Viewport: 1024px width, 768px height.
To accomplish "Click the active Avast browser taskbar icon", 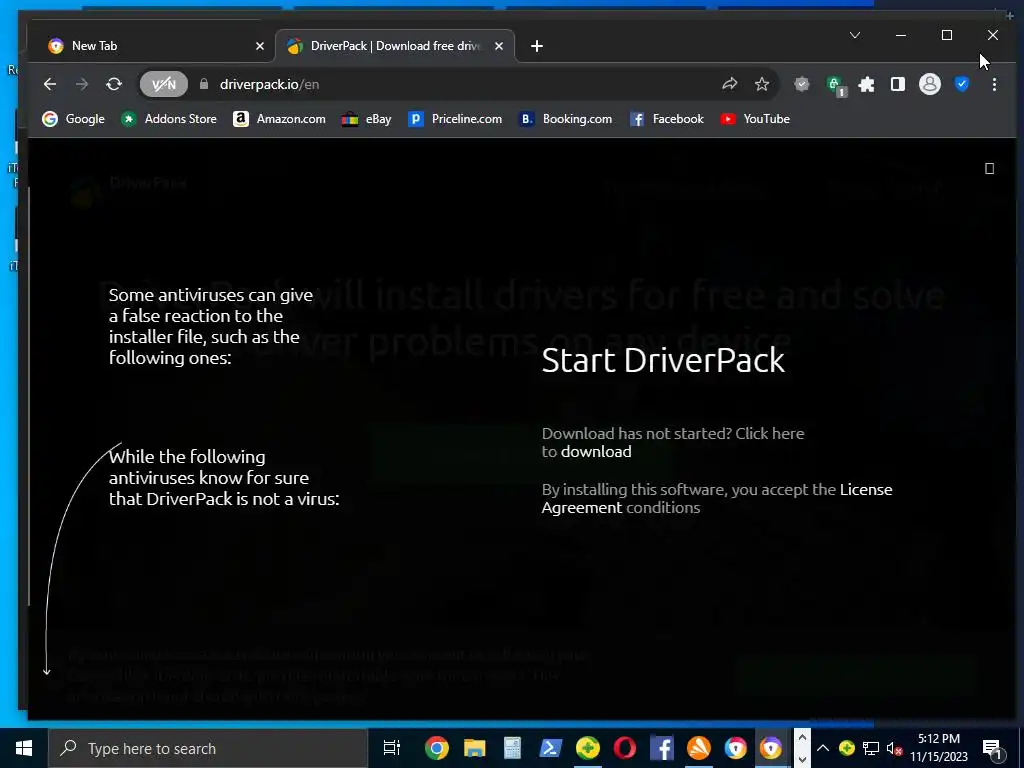I will (x=771, y=748).
